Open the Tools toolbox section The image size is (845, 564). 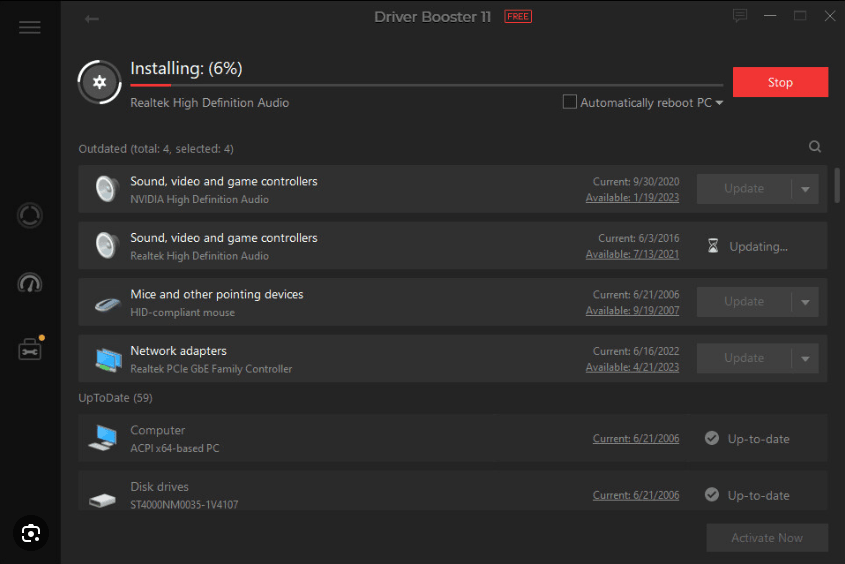pyautogui.click(x=30, y=350)
